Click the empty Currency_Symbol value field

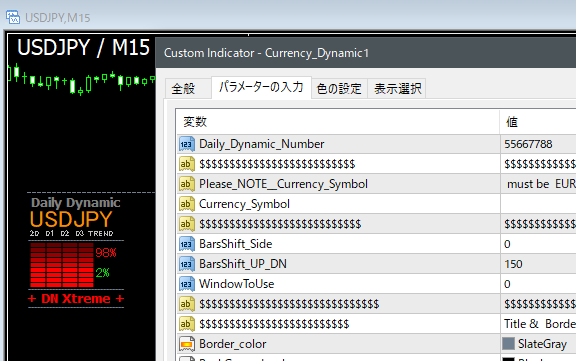(x=538, y=204)
